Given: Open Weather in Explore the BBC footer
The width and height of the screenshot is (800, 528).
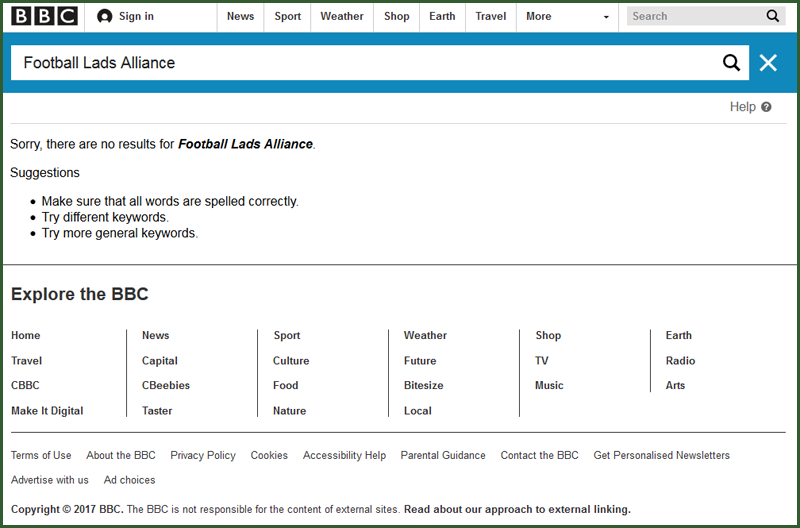Looking at the screenshot, I should 426,335.
